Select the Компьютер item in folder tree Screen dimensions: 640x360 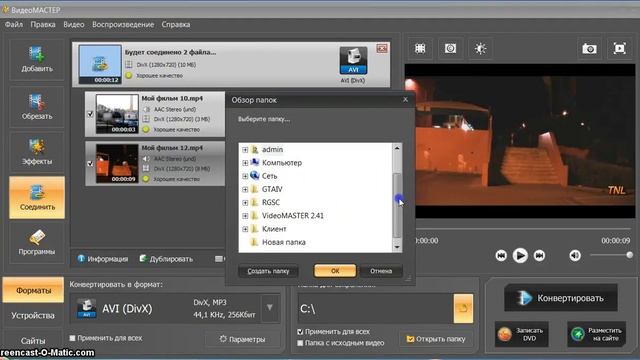click(x=282, y=162)
